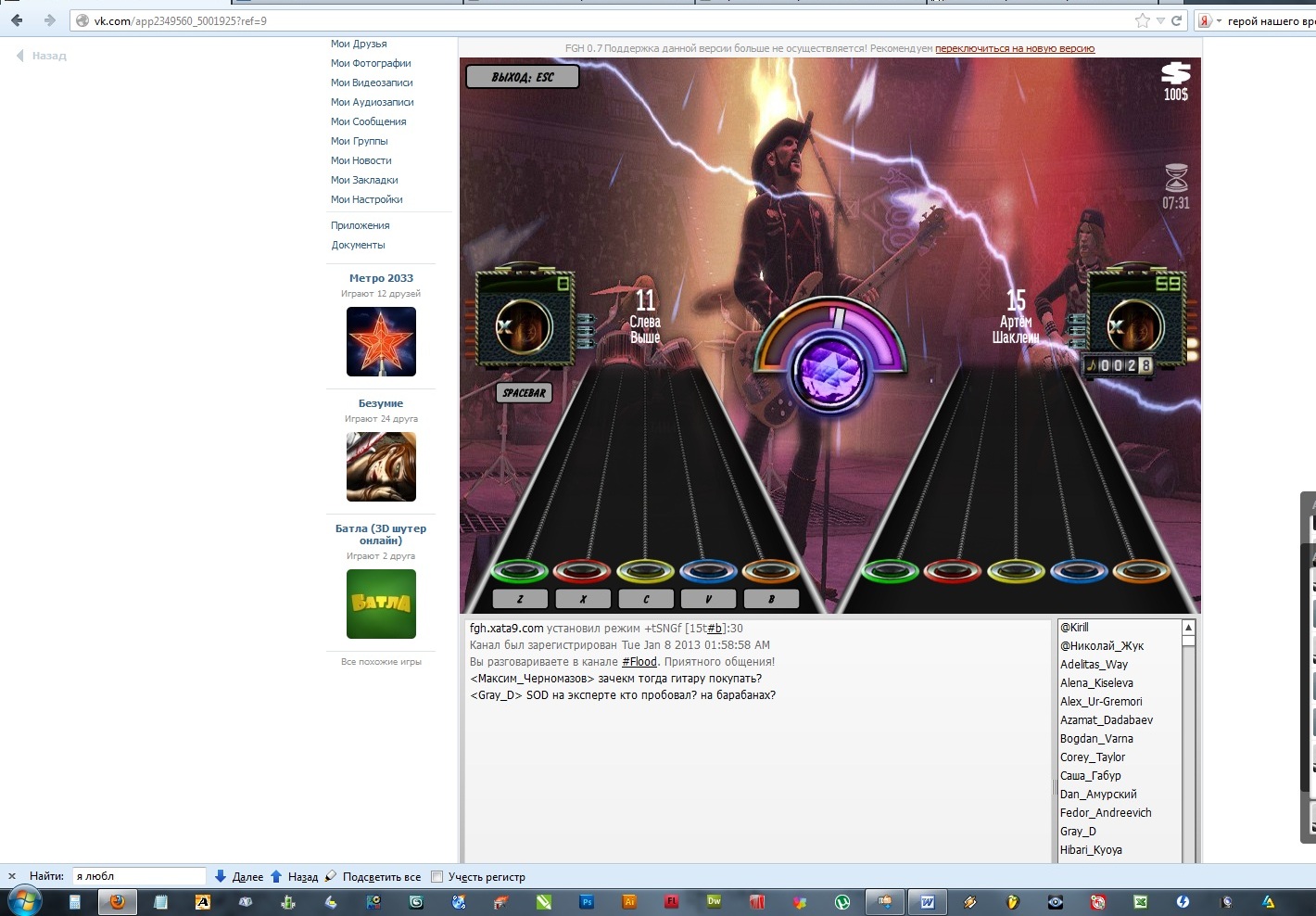Switch to Firefox in the taskbar
The image size is (1316, 916).
118,901
